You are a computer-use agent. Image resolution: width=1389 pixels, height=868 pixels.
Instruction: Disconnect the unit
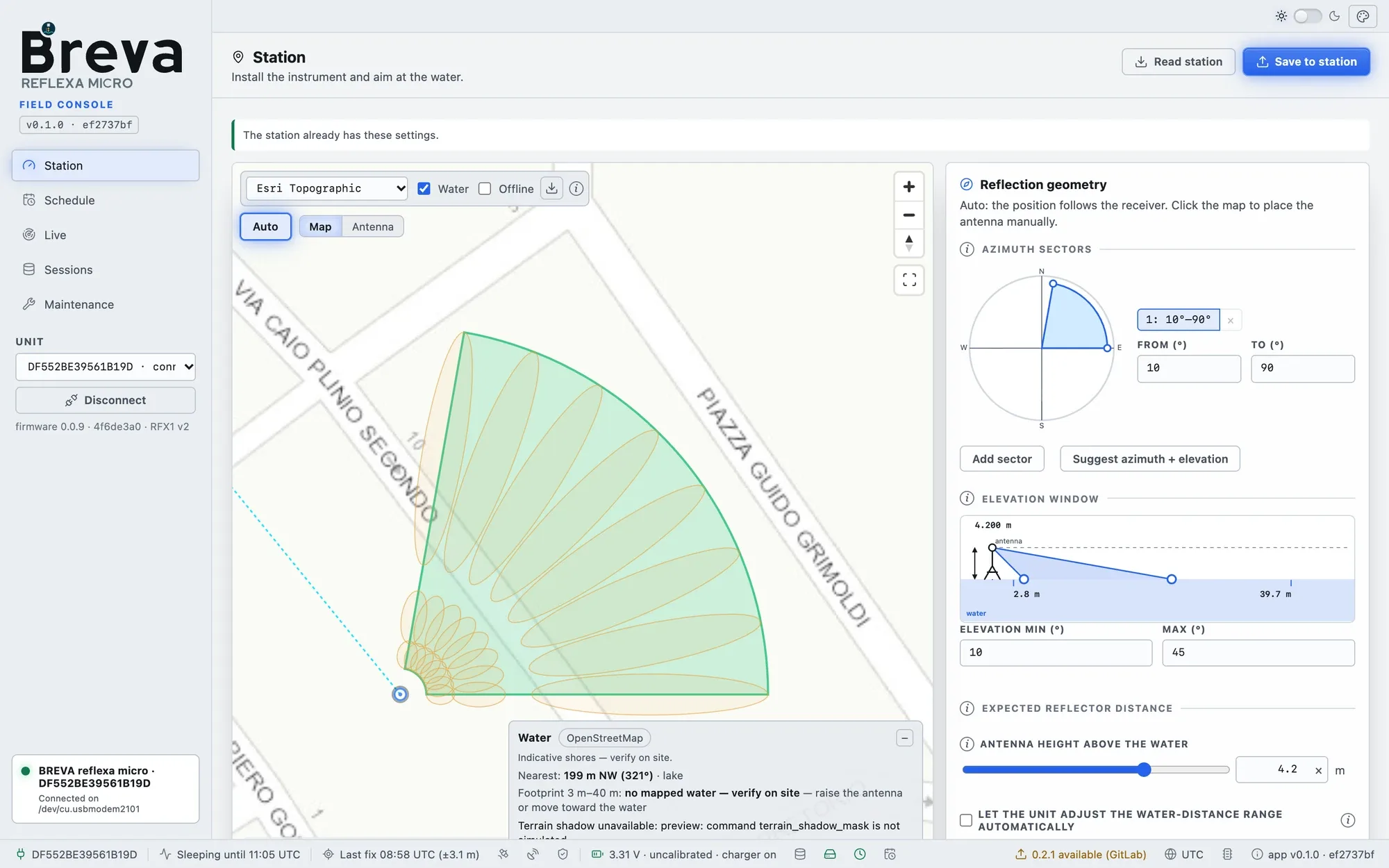[x=106, y=400]
